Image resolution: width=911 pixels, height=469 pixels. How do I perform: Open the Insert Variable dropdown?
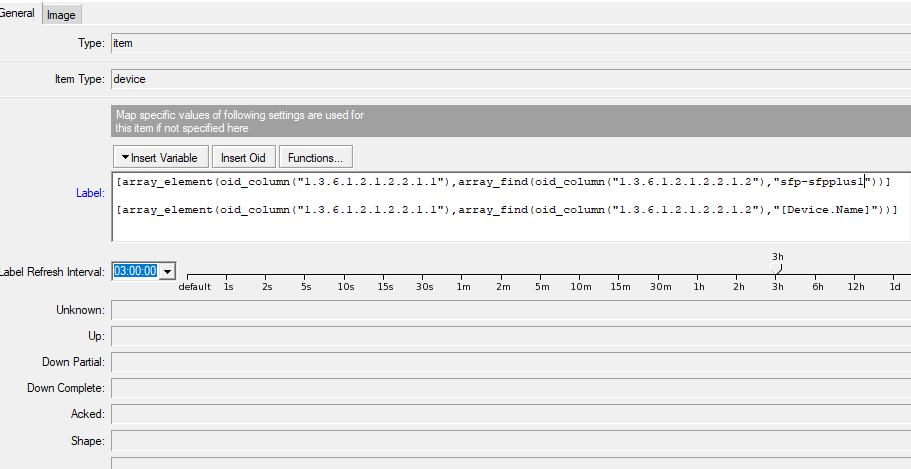pos(160,157)
